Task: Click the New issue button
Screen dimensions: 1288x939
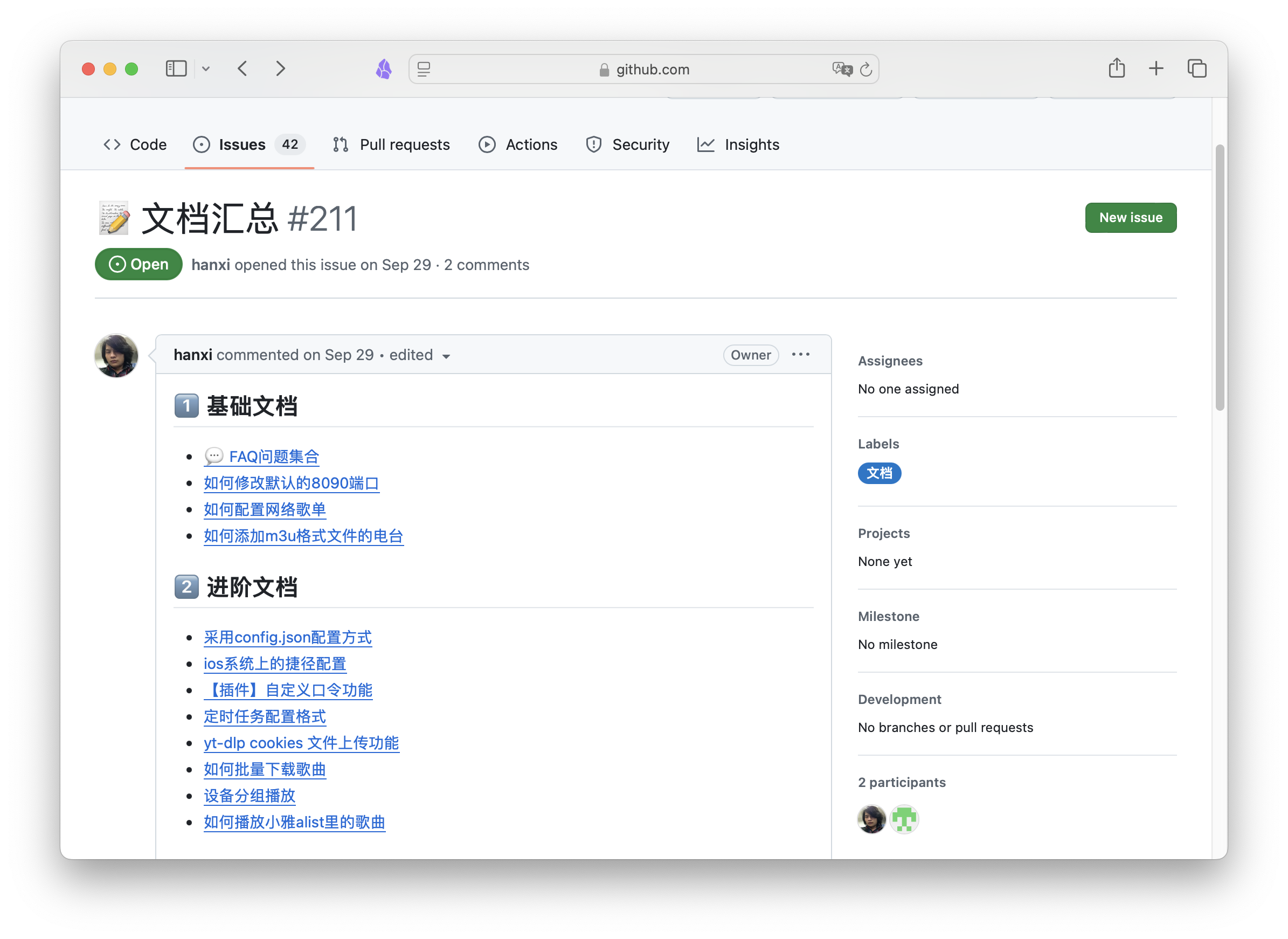Action: pyautogui.click(x=1131, y=218)
